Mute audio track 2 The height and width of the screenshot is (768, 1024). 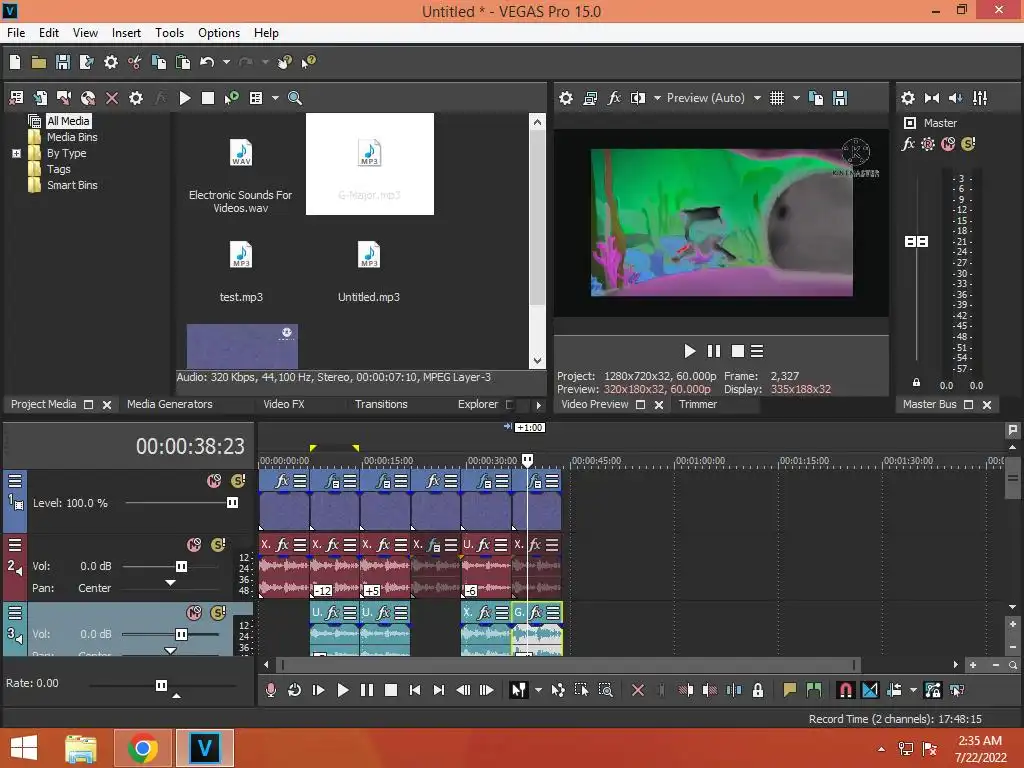(x=194, y=545)
